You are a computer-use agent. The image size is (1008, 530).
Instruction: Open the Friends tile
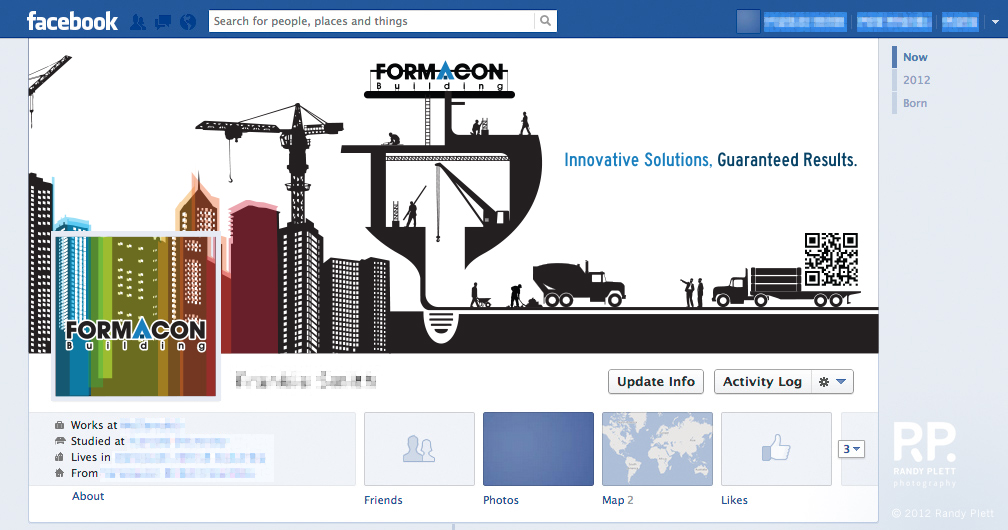tap(419, 449)
